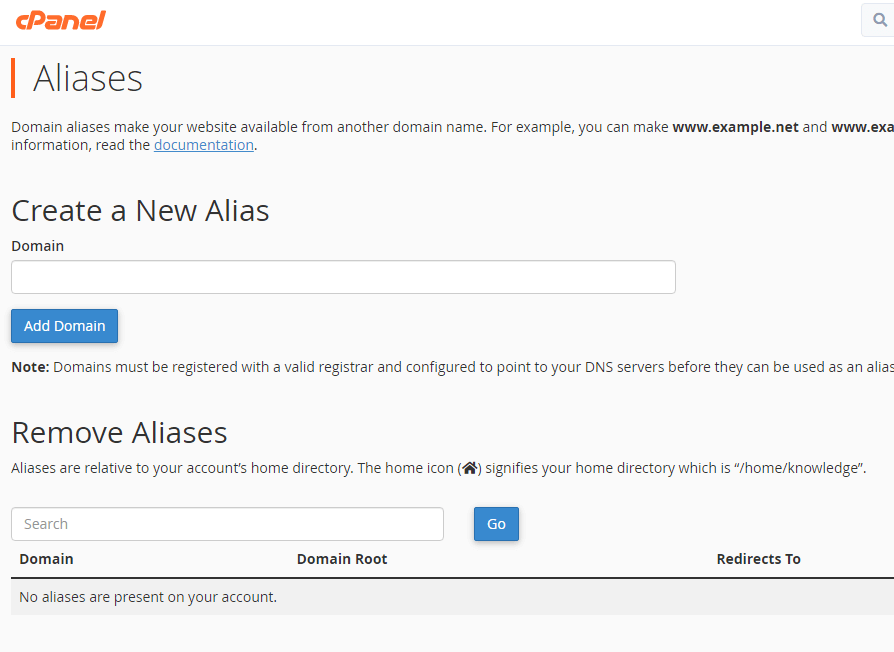Click inside the Domain input field

click(343, 277)
